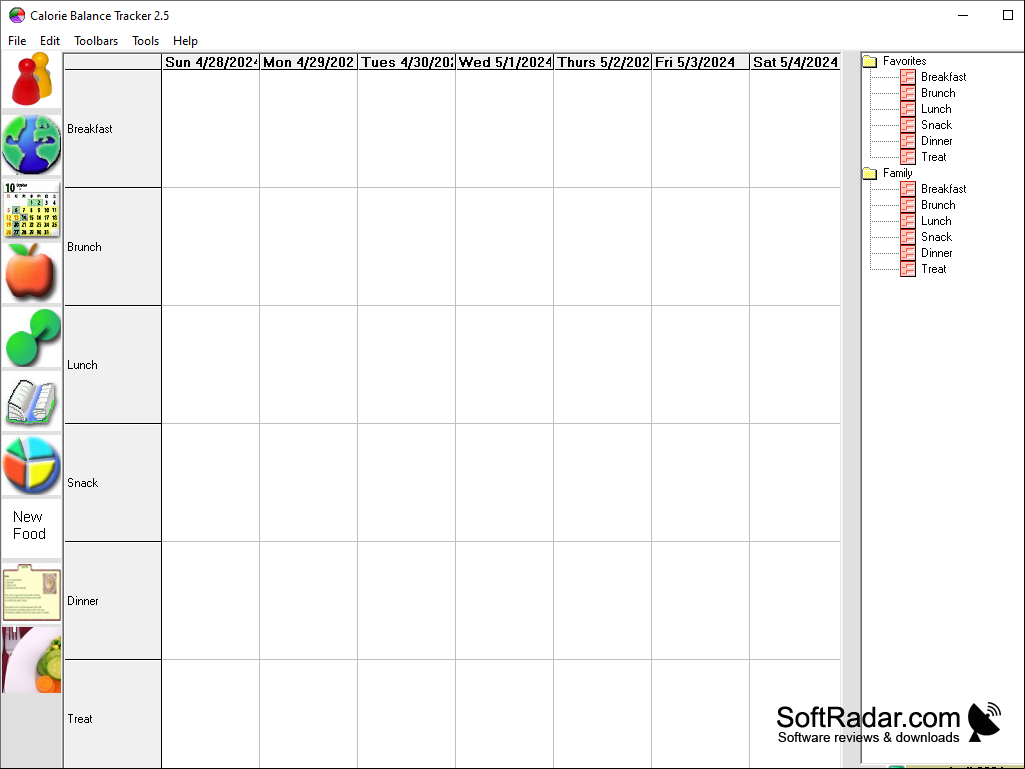Click the Thurs 5/2 column header
The width and height of the screenshot is (1025, 769).
(x=603, y=62)
